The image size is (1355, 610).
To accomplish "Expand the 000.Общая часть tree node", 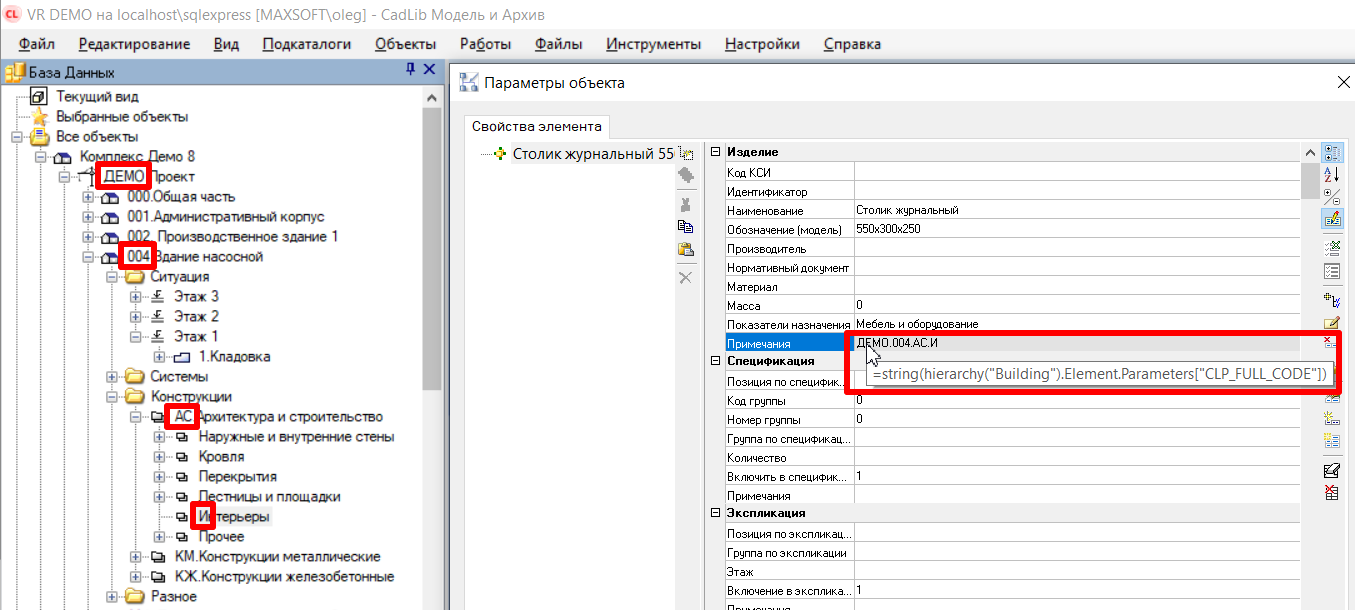I will 88,197.
